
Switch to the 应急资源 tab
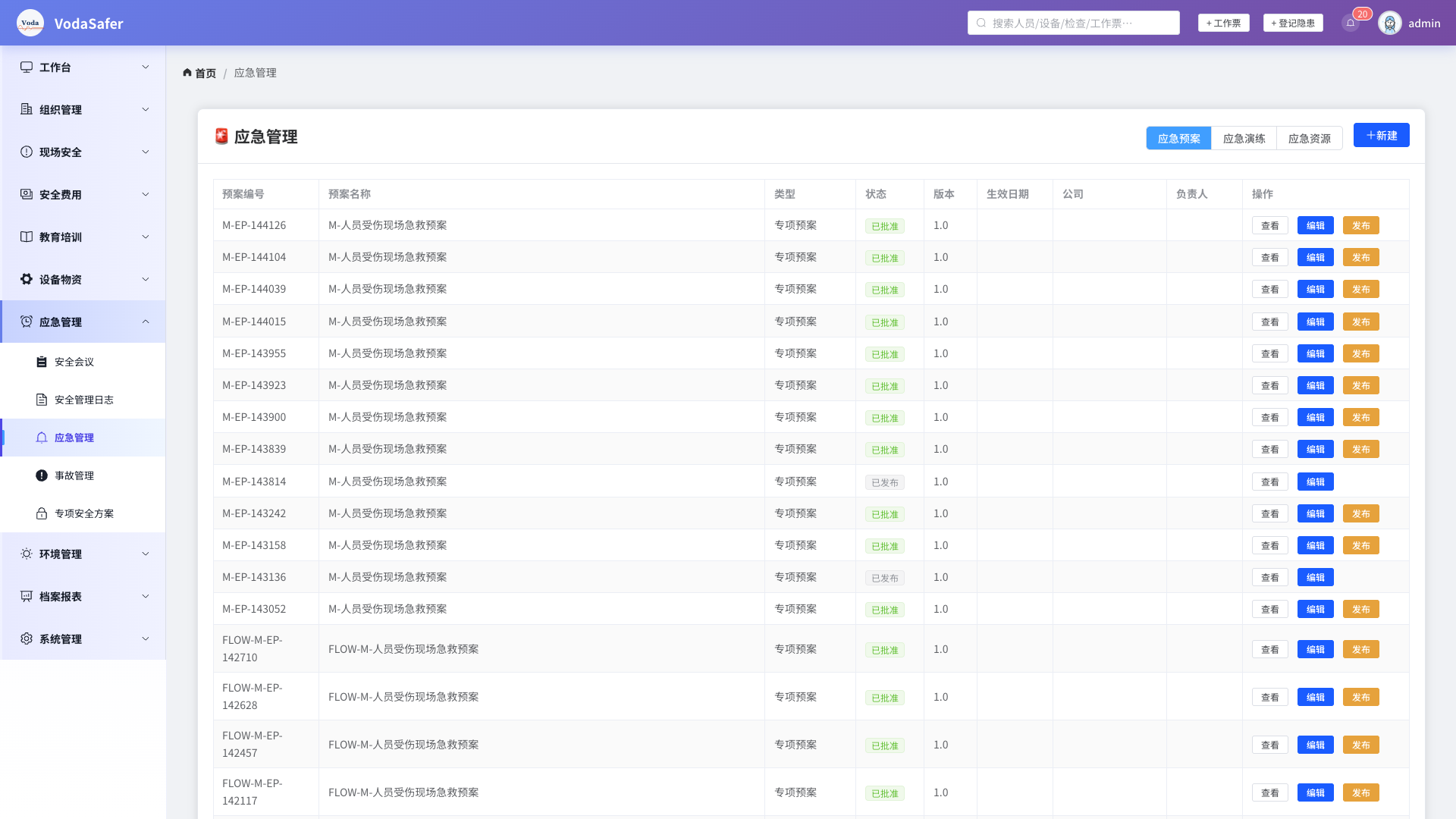(x=1310, y=138)
